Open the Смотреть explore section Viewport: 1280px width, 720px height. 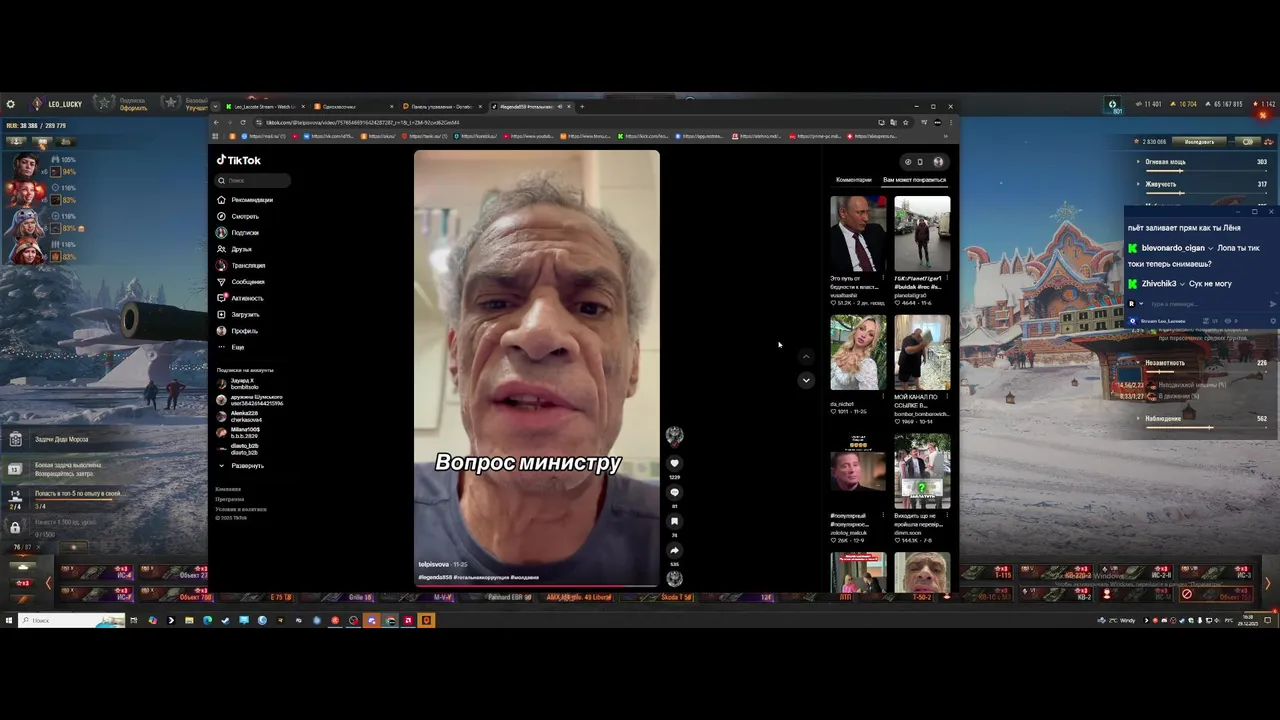239,216
